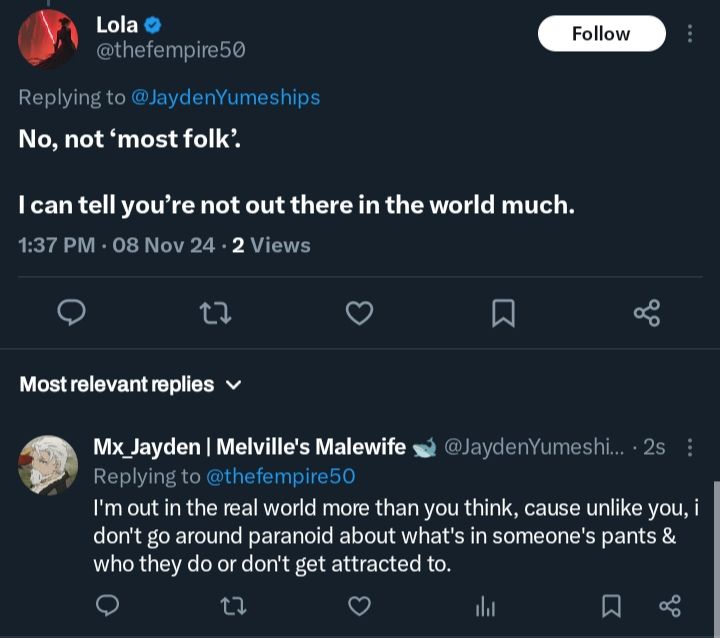
Task: View analytics for Jayden's reply
Action: coord(484,605)
